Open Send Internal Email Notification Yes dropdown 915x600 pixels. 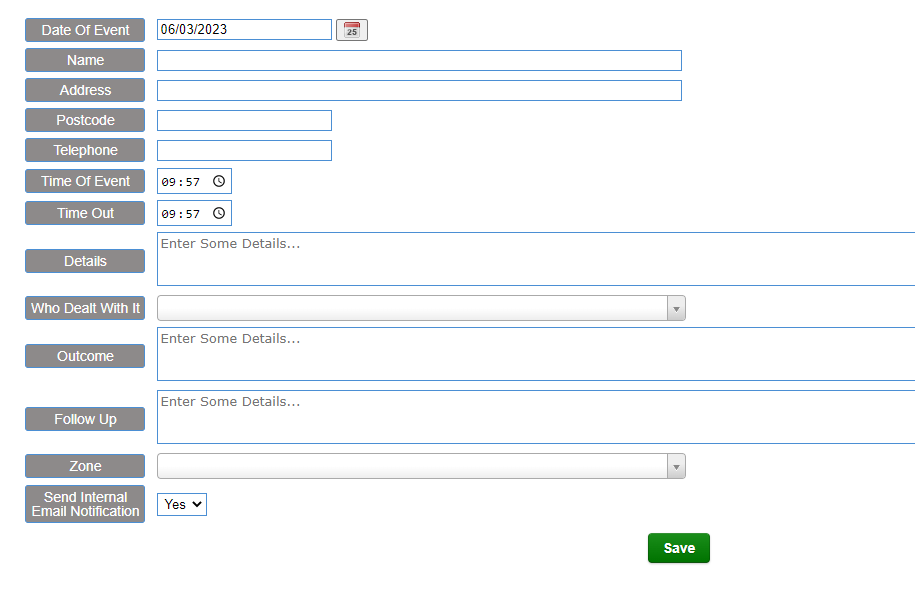(181, 505)
